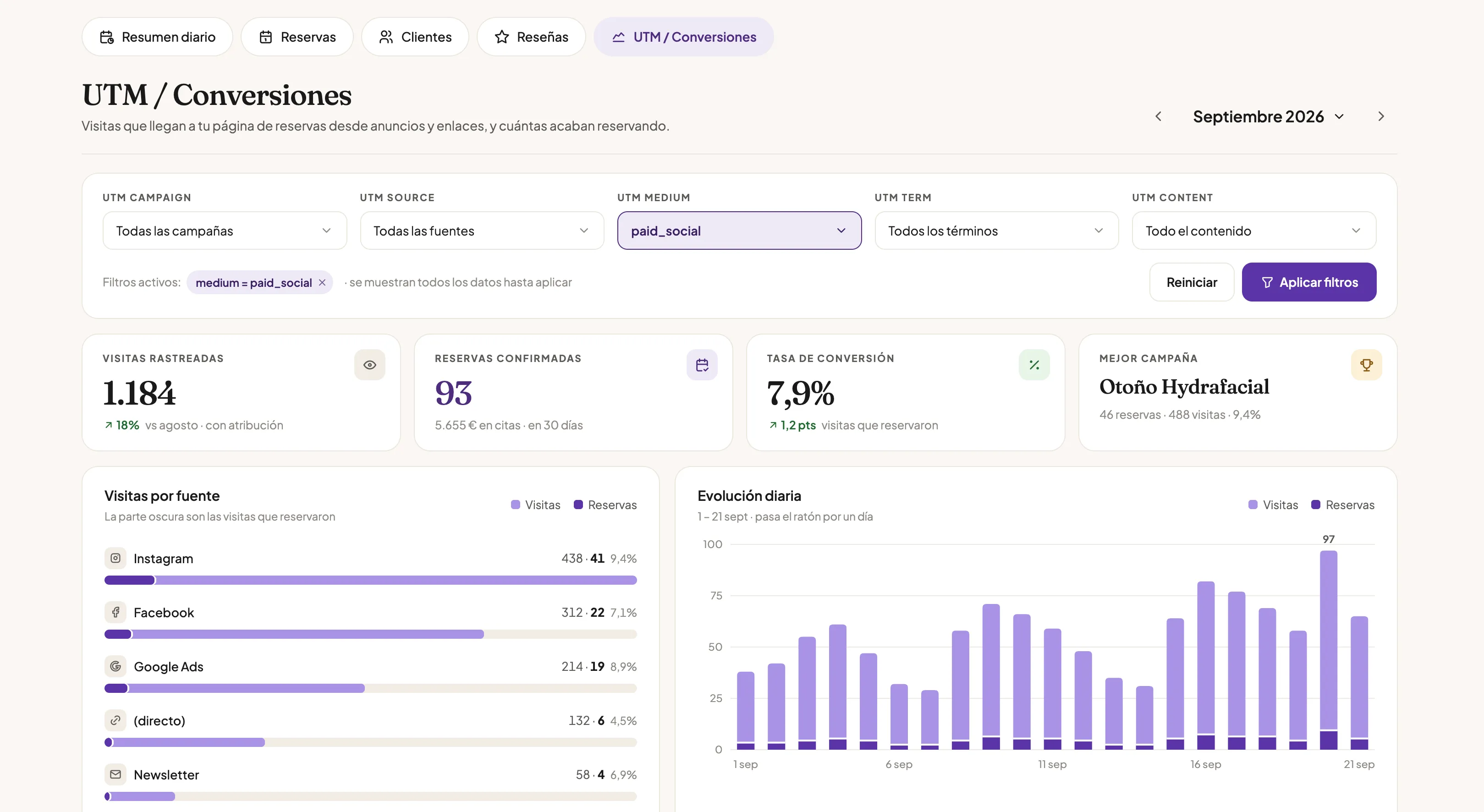This screenshot has height=812, width=1484.
Task: Open the UTM Source dropdown
Action: click(482, 230)
